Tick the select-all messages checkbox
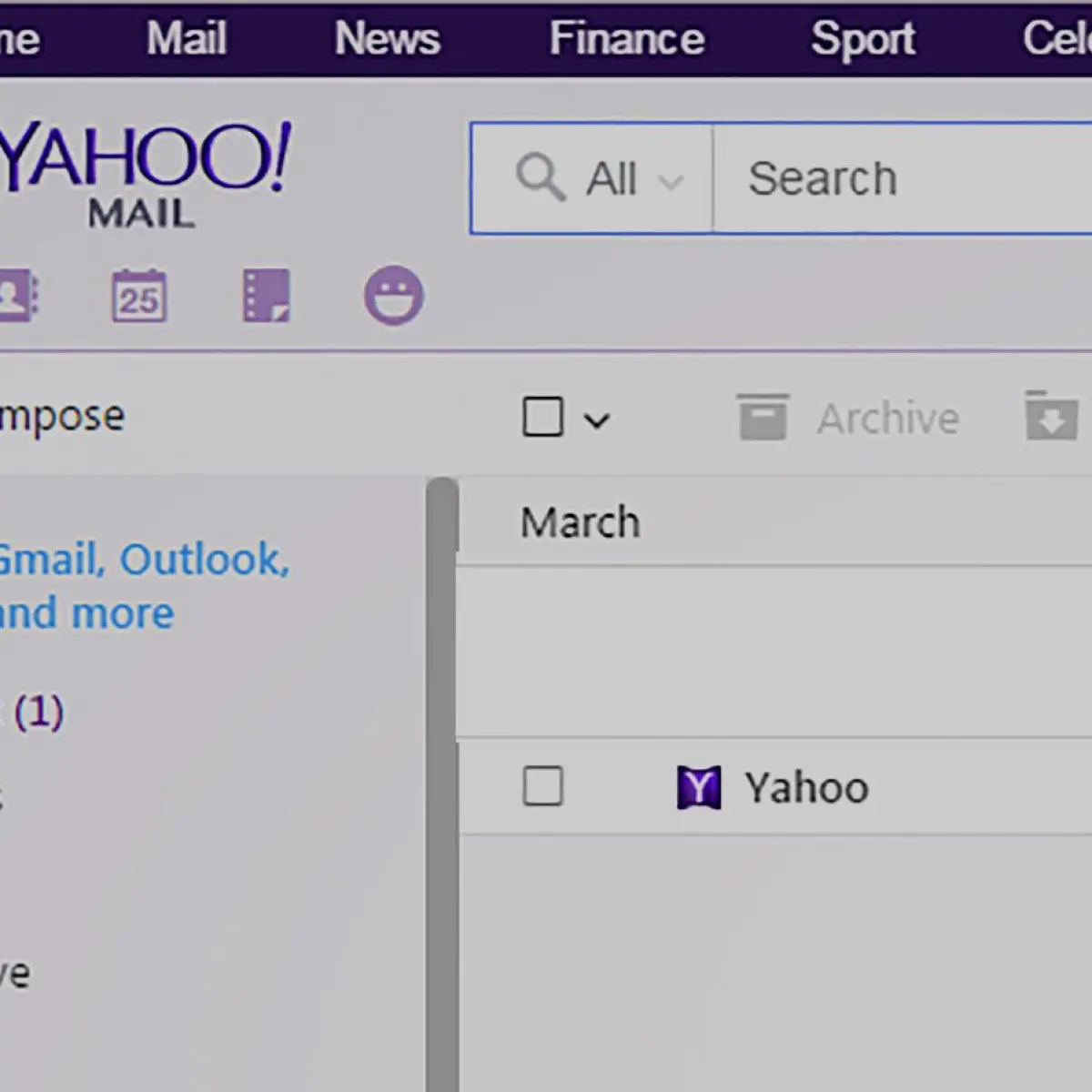Image resolution: width=1092 pixels, height=1092 pixels. (543, 418)
